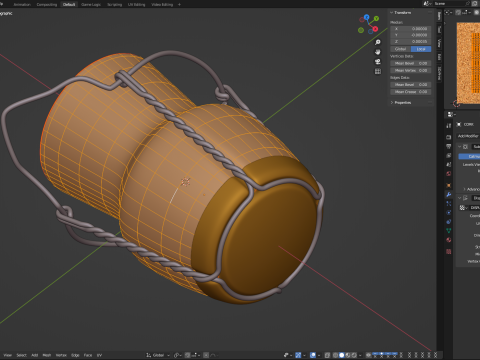Viewport: 480px width, 360px height.
Task: Click the blue Z axis on navigation gizmo
Action: (x=366, y=17)
